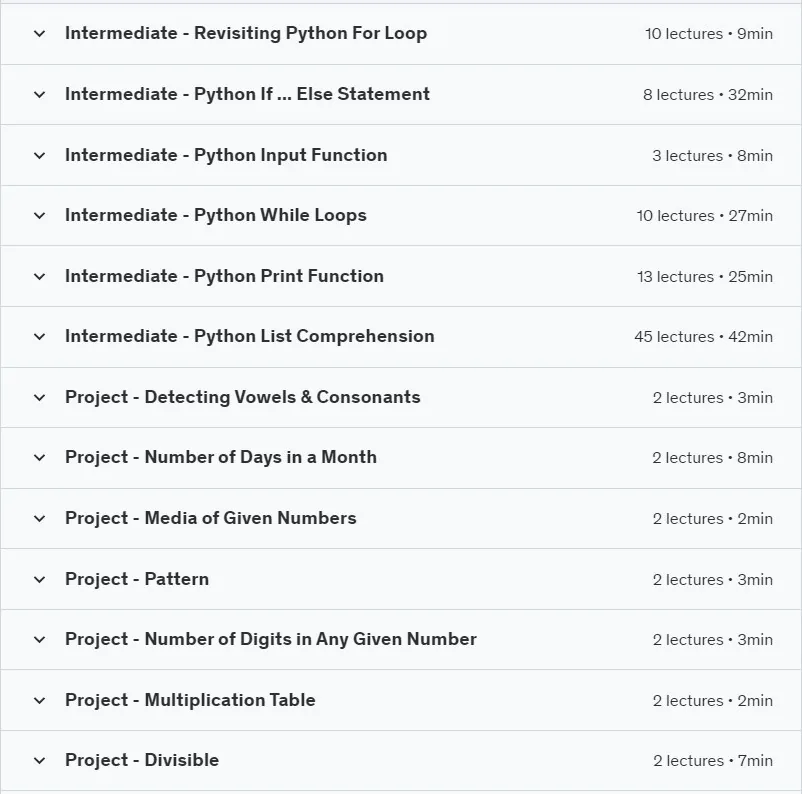
Task: Click chevron beside Media of Given Numbers
Action: tap(39, 519)
